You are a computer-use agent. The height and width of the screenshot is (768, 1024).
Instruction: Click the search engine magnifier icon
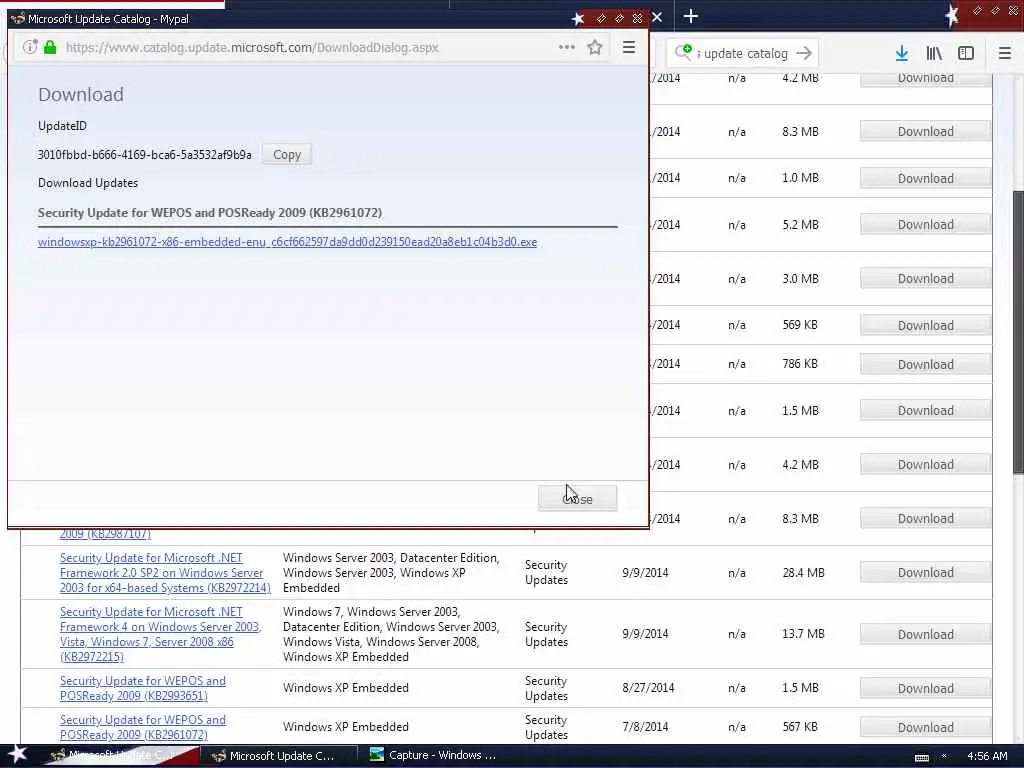(683, 52)
